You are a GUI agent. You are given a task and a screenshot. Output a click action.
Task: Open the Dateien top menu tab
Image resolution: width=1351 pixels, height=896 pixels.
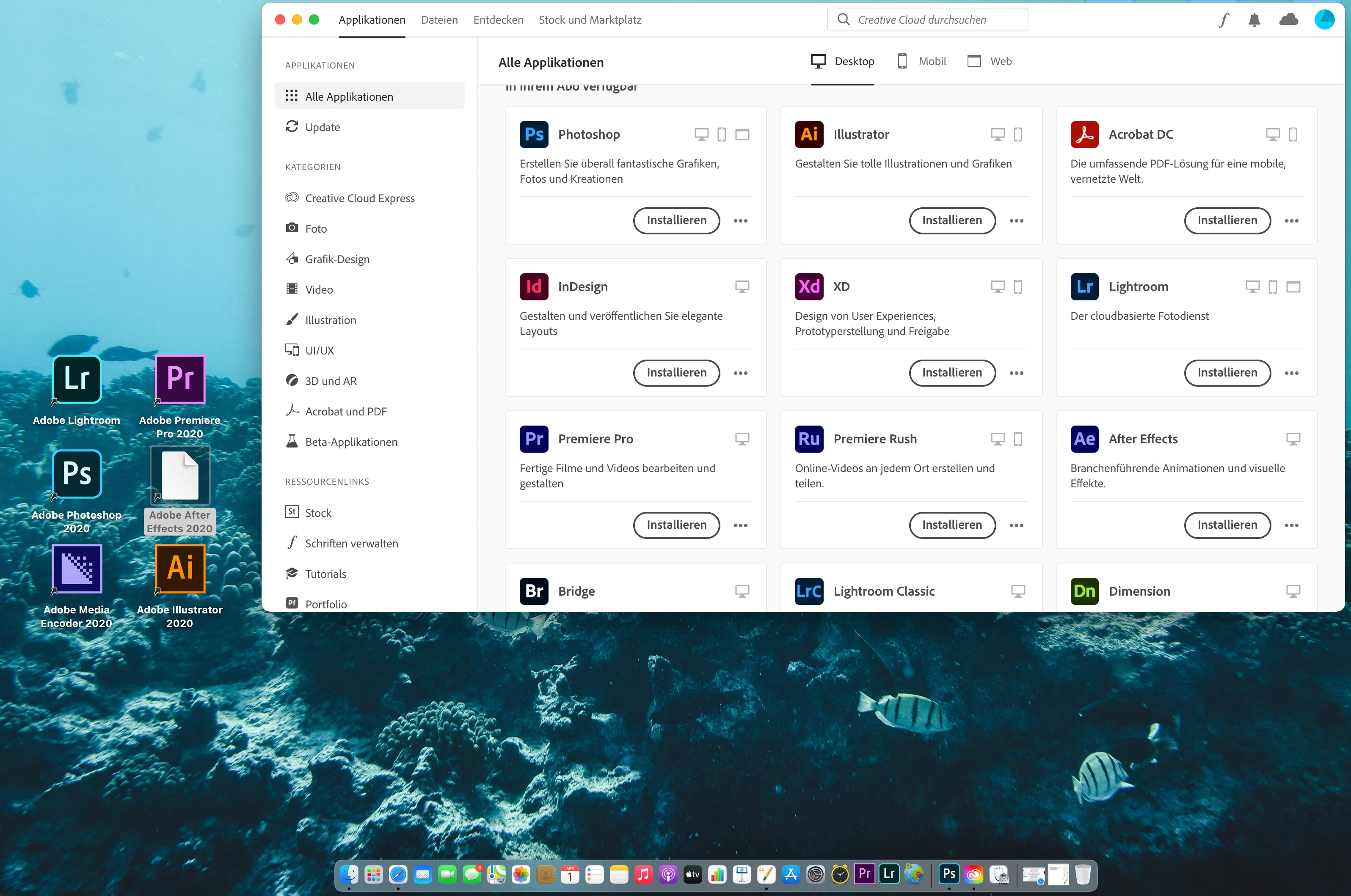(x=439, y=20)
